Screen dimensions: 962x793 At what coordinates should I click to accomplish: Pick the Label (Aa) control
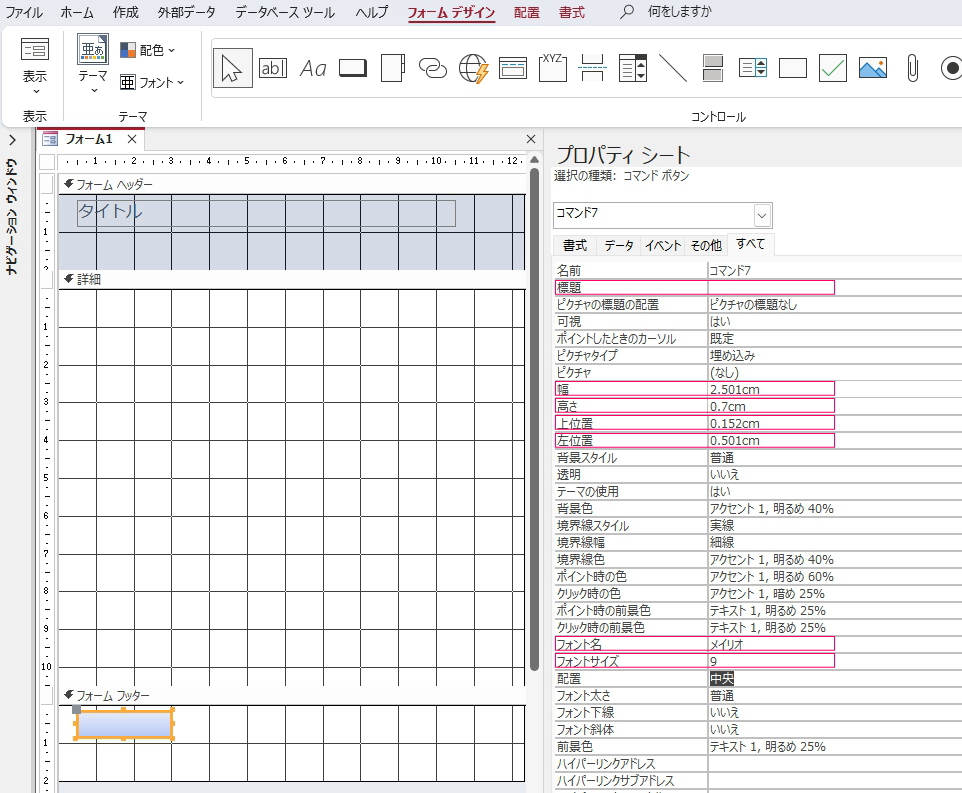313,68
